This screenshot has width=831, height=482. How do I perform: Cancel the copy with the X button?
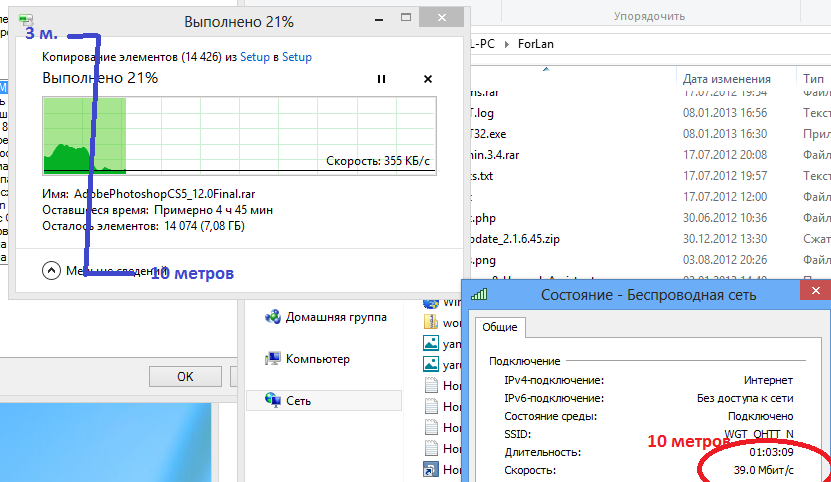pos(428,79)
